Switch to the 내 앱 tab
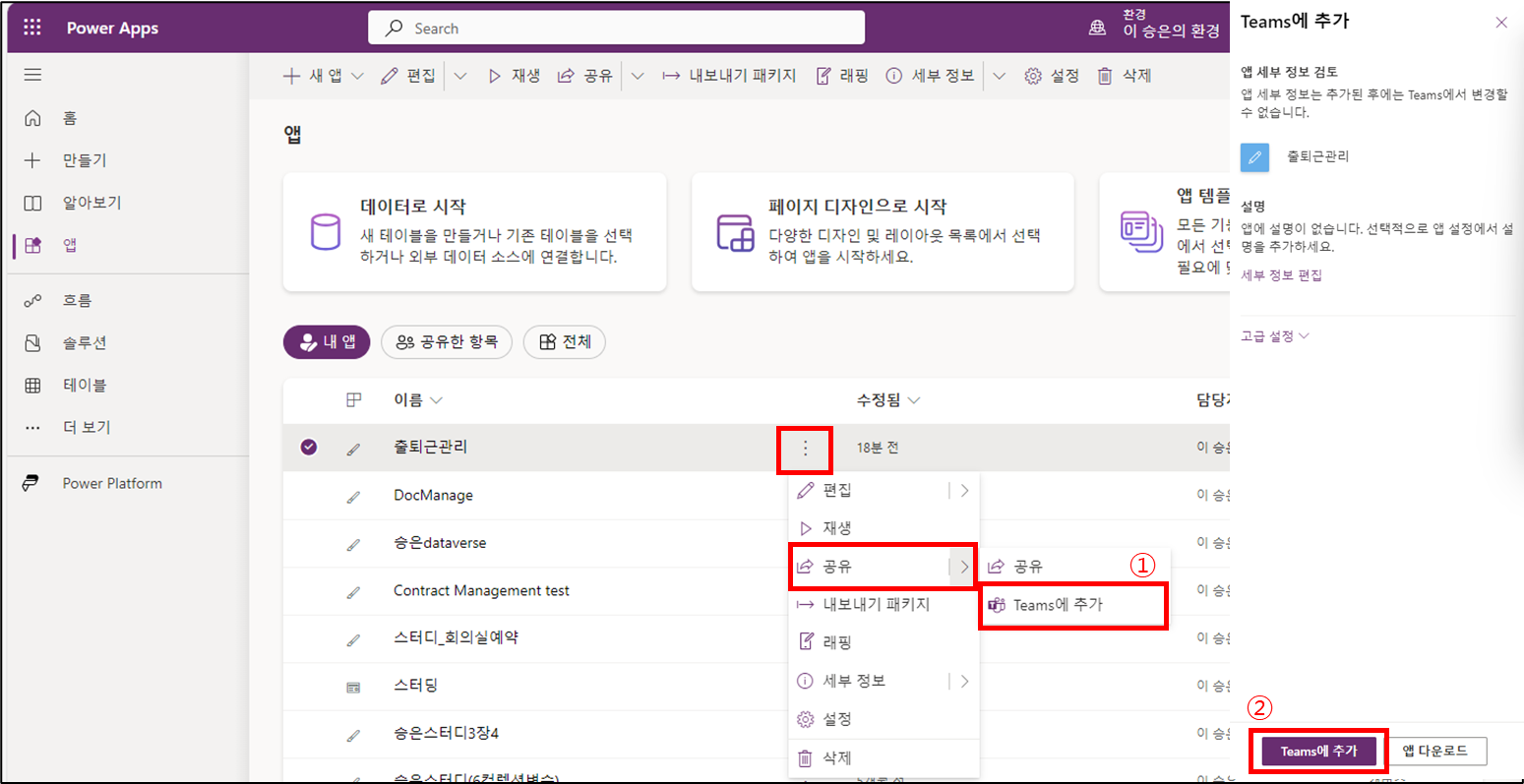The width and height of the screenshot is (1524, 784). (x=327, y=342)
